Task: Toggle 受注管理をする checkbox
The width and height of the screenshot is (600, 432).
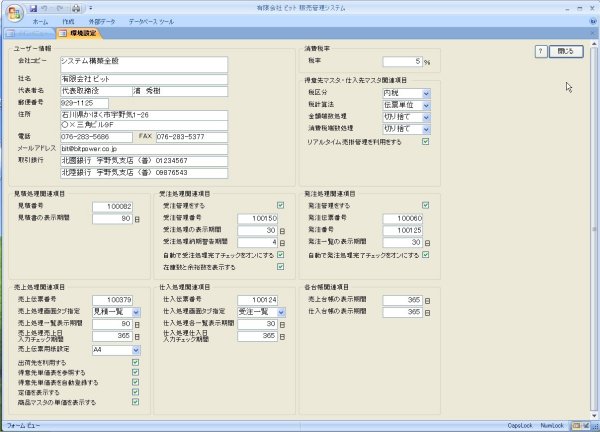Action: [280, 205]
